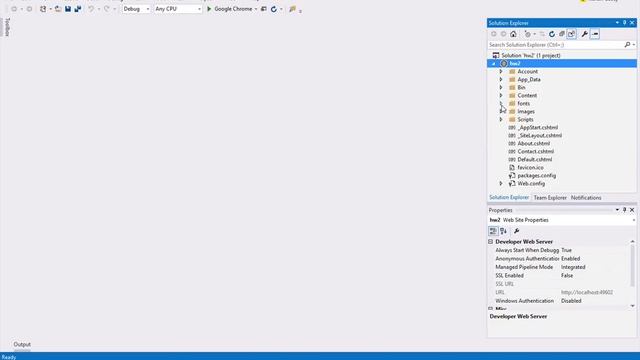Select the Images folder

pyautogui.click(x=526, y=111)
